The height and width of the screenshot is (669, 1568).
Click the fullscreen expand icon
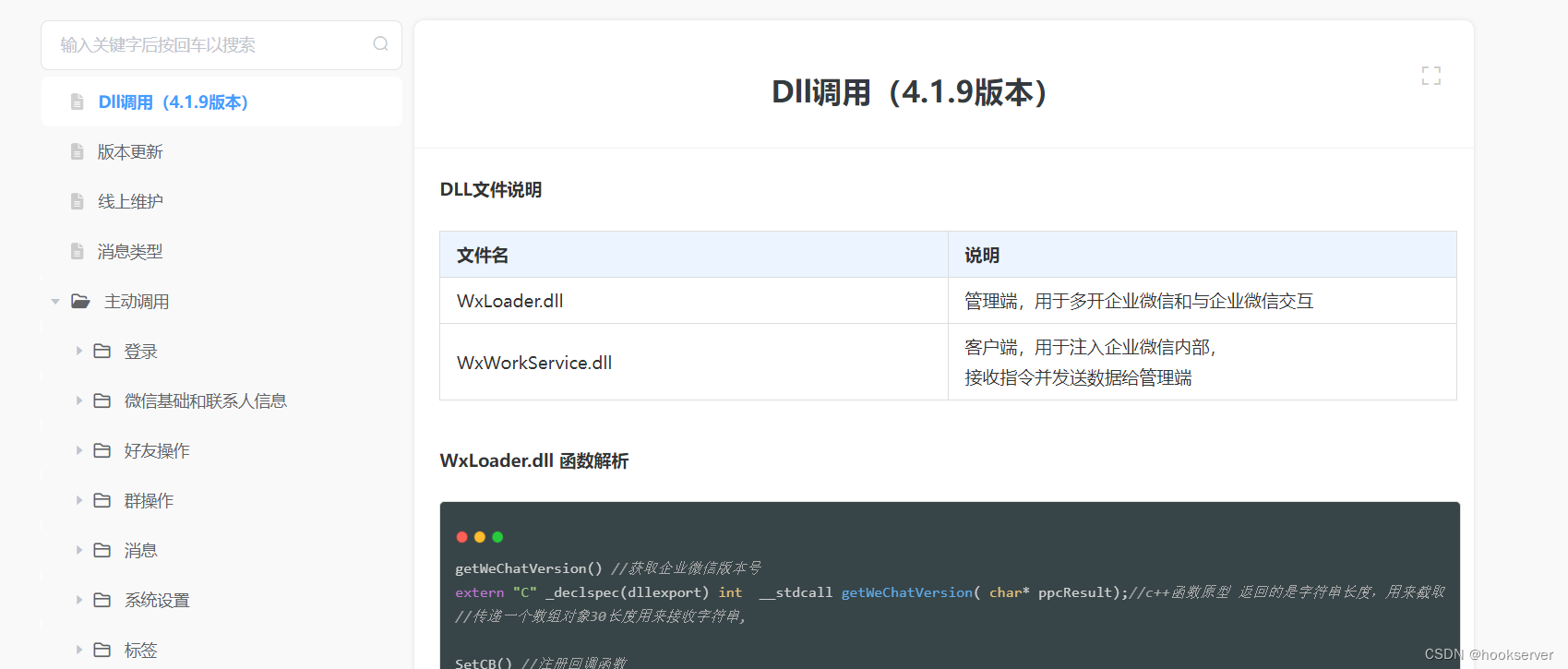click(1431, 76)
